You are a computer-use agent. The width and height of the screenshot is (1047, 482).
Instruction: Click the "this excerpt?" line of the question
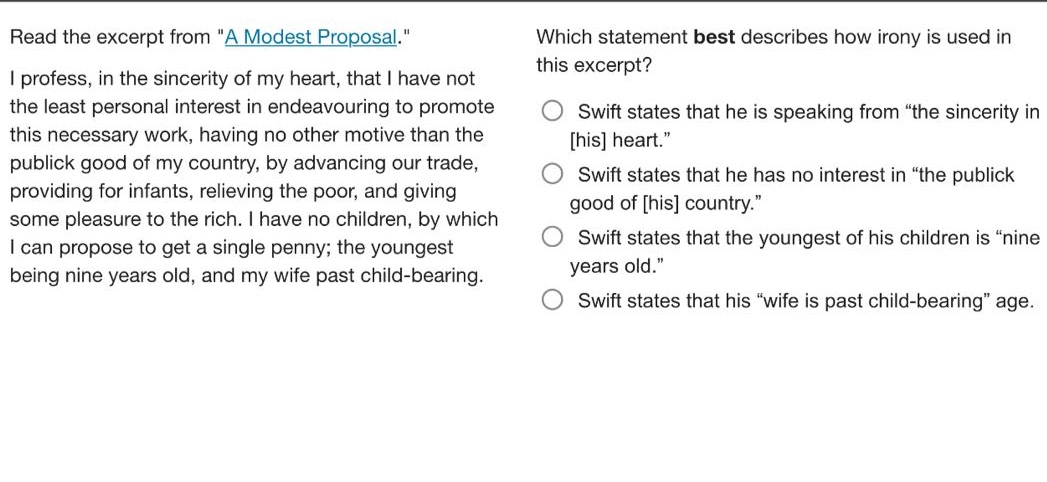594,65
